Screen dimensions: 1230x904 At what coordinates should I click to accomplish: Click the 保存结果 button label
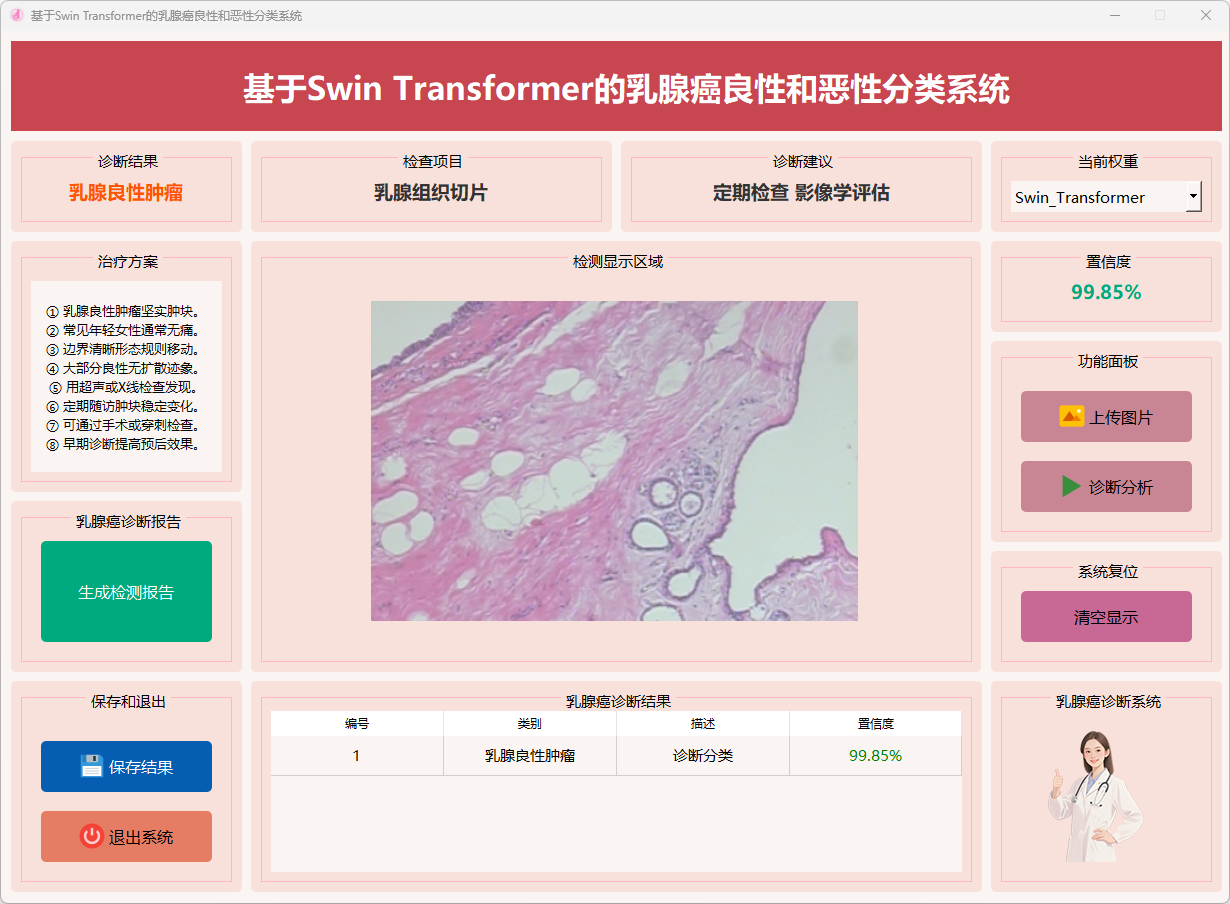(141, 767)
